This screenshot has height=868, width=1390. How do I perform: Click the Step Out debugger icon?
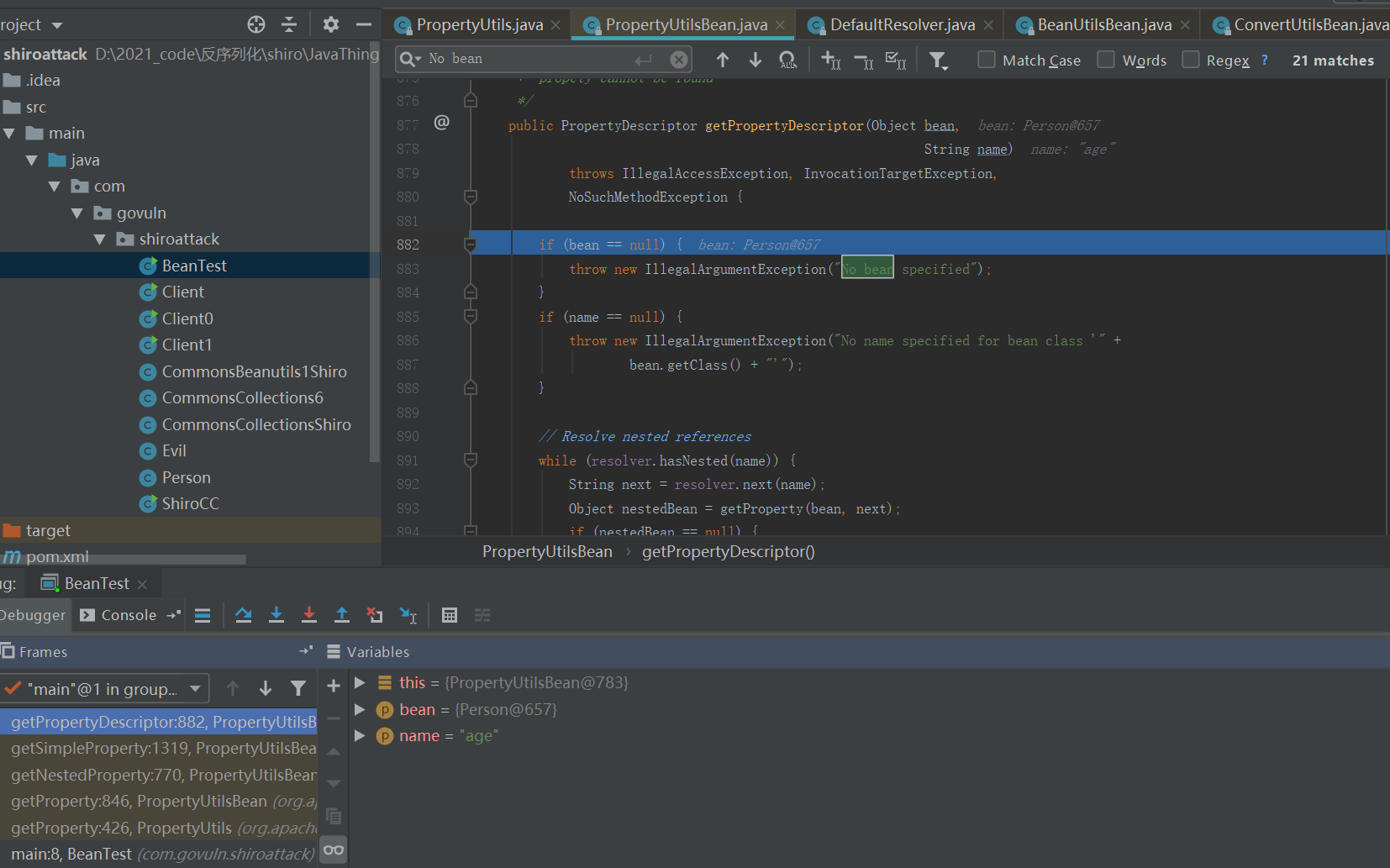(x=342, y=615)
